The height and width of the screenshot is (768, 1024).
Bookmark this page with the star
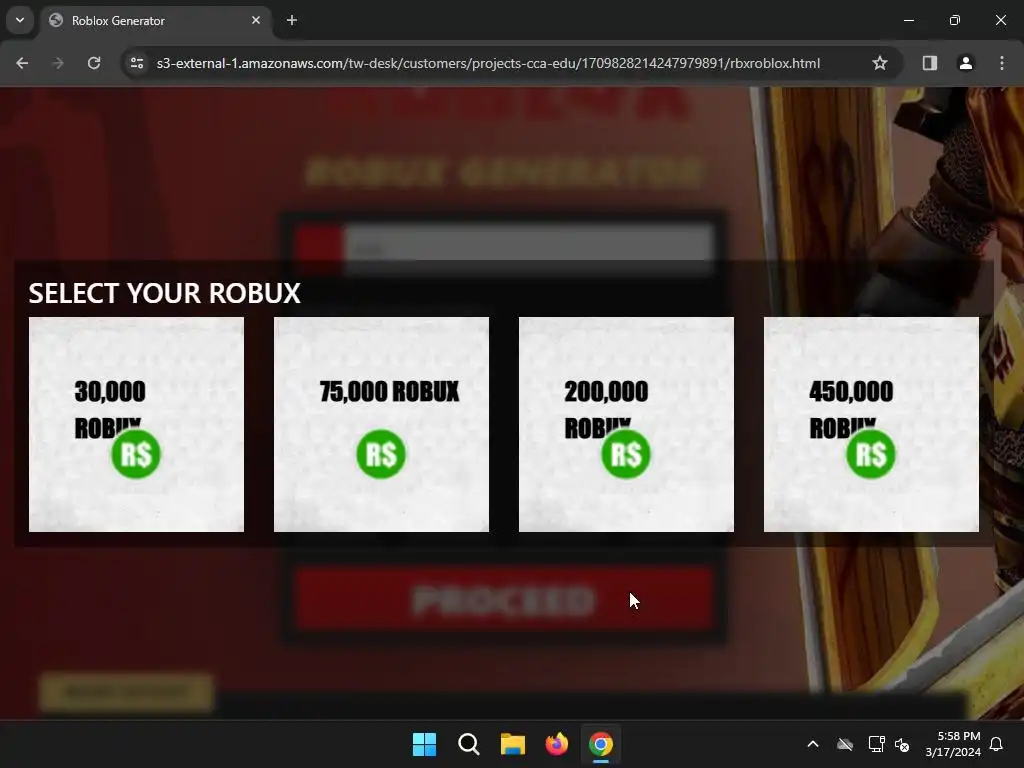tap(880, 63)
